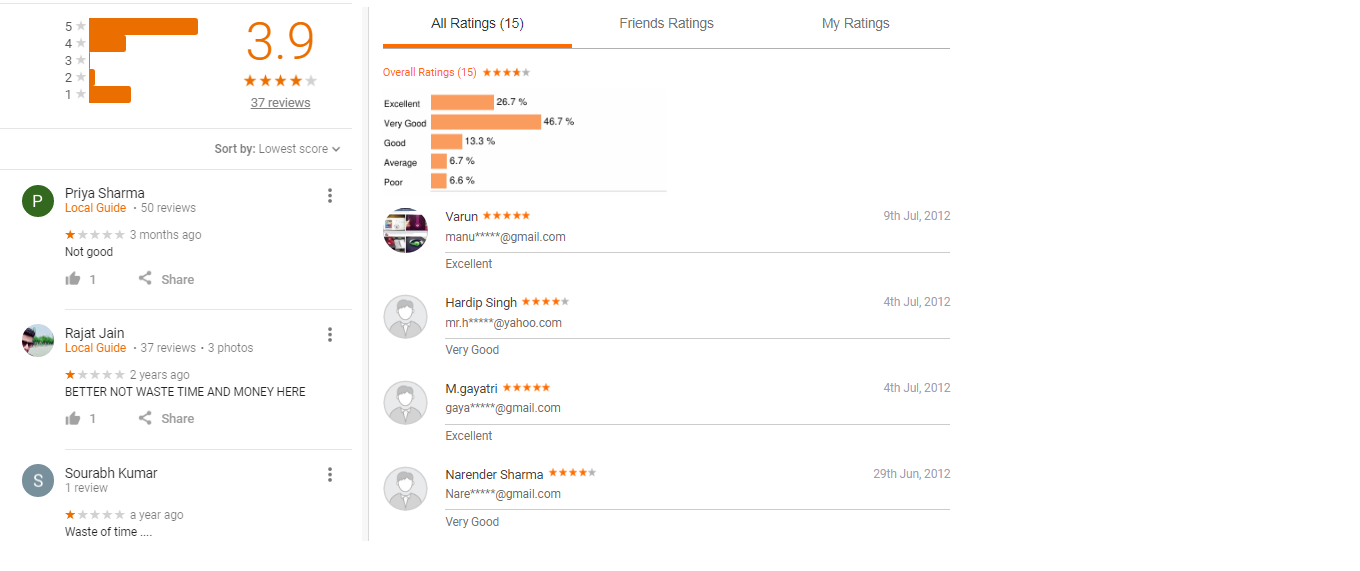Switch to the Friends Ratings tab
The width and height of the screenshot is (1360, 571).
(666, 24)
